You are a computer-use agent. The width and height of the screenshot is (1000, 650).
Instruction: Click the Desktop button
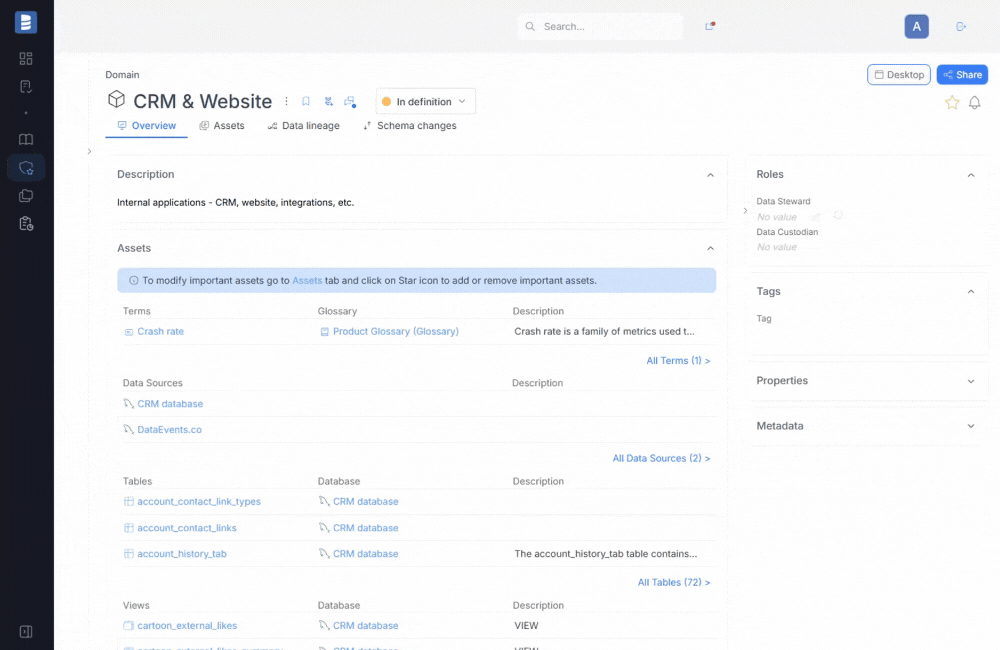point(899,75)
